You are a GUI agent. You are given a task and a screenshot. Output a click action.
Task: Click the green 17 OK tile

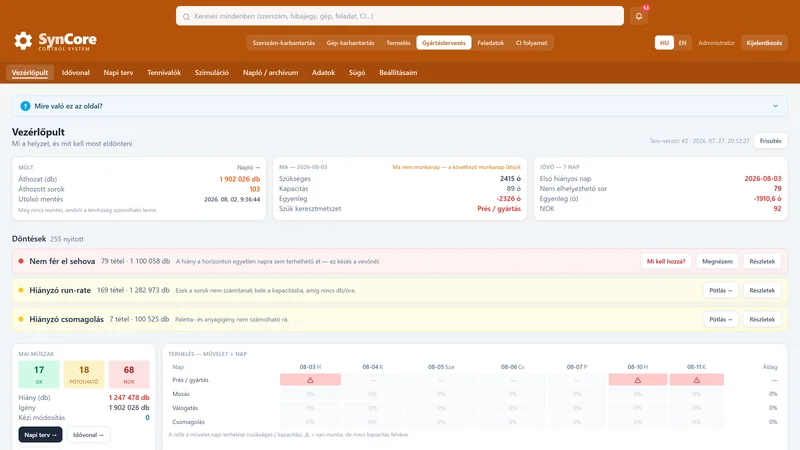pos(39,374)
